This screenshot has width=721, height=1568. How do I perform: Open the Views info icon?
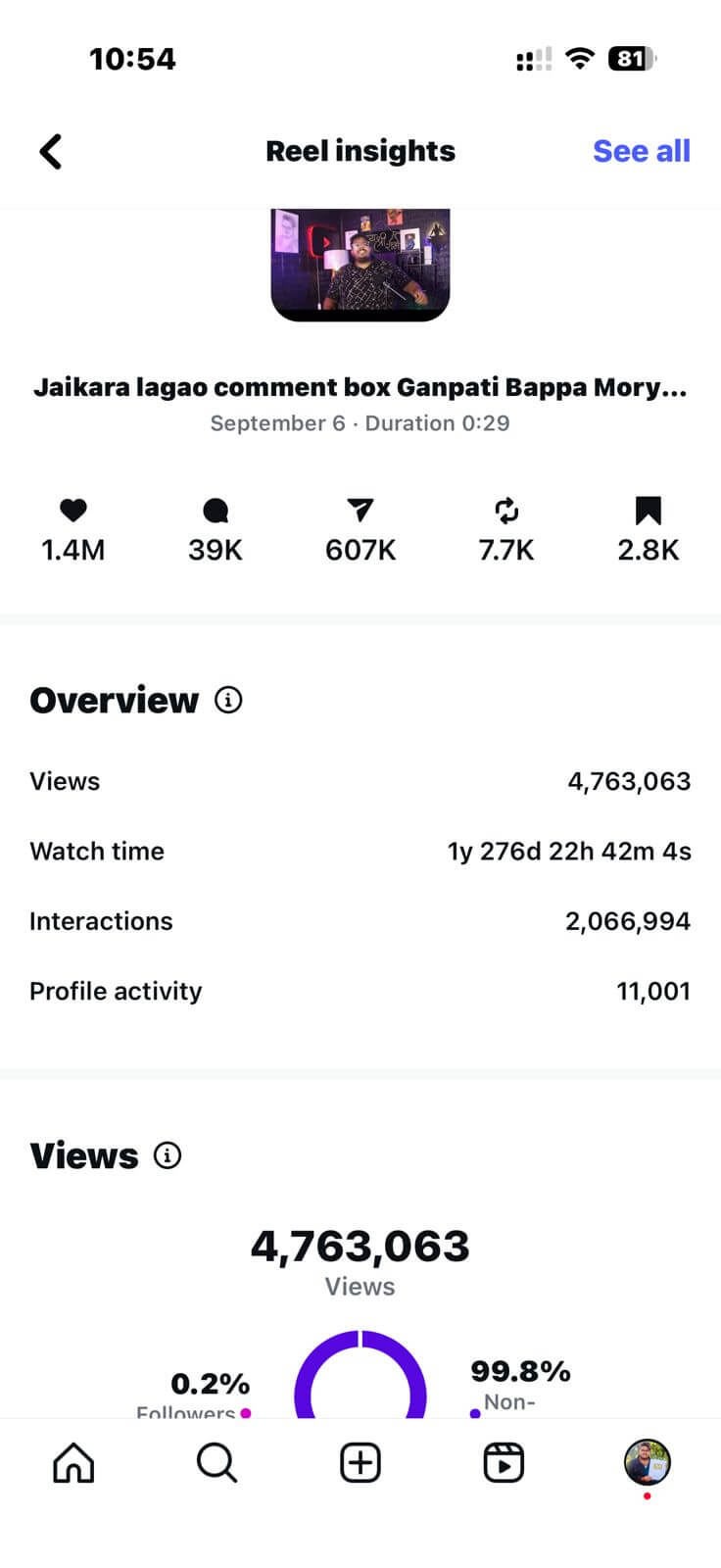click(168, 1155)
